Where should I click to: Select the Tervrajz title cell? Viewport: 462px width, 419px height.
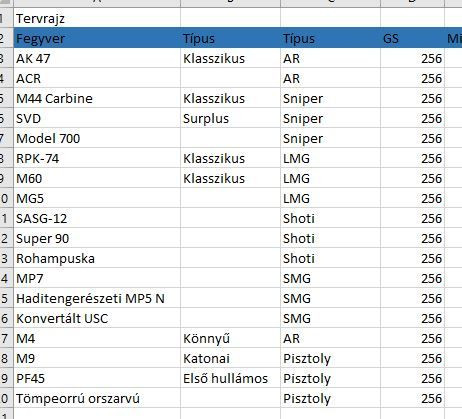[97, 18]
